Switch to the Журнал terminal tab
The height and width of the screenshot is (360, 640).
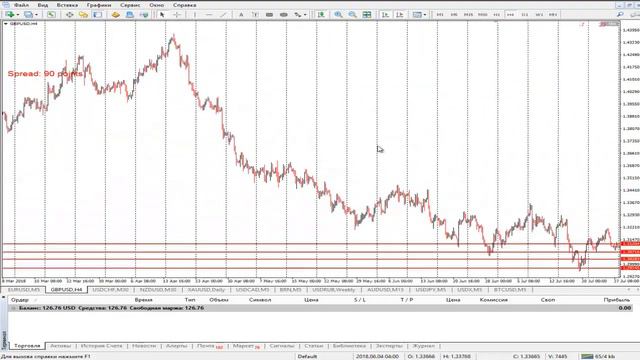tap(423, 346)
